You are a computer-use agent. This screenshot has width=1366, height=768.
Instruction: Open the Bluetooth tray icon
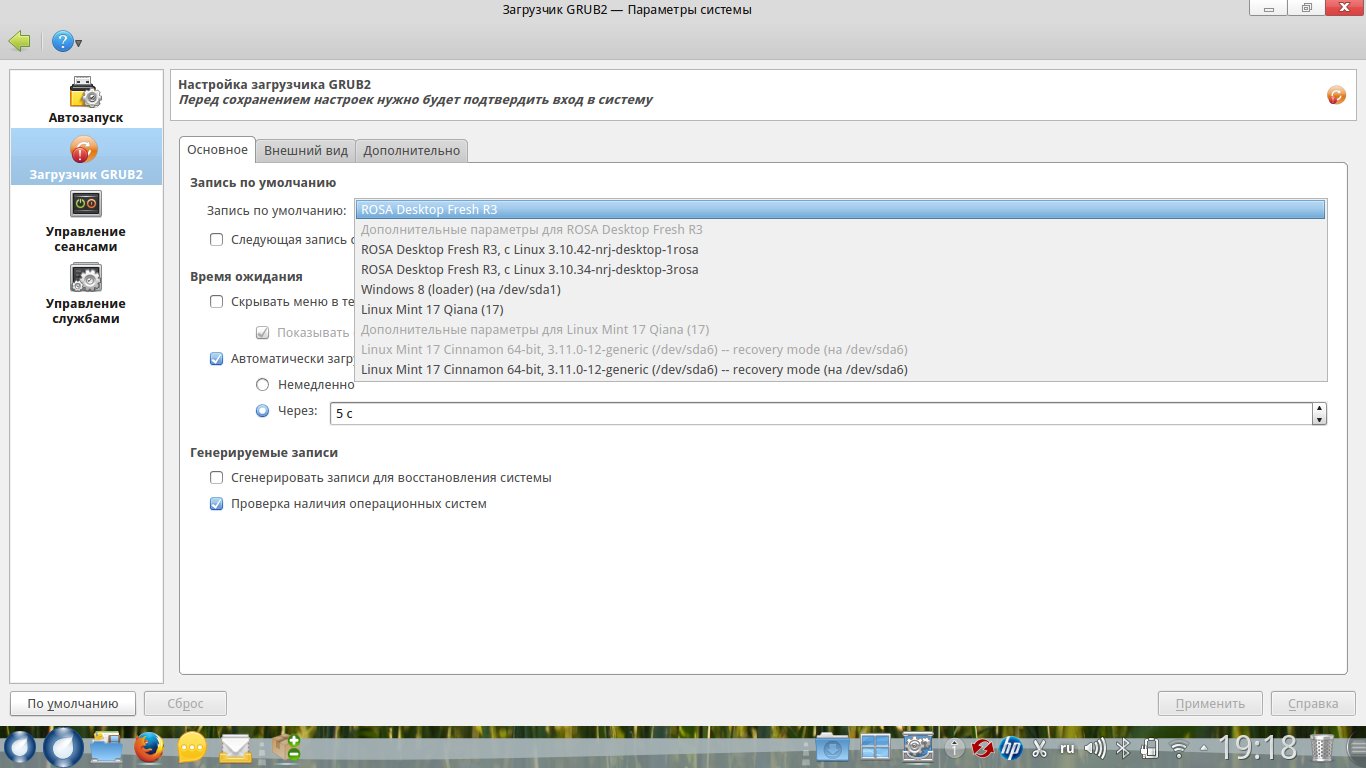1123,748
